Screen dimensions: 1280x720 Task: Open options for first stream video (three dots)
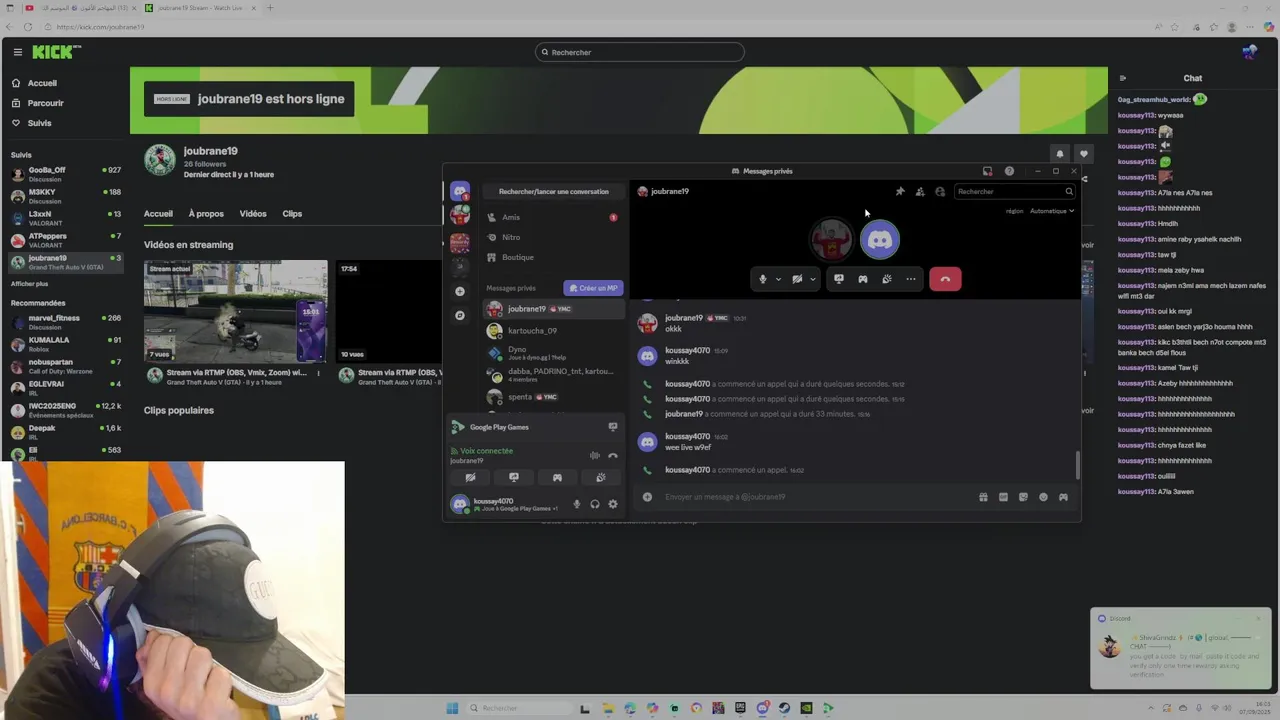coord(319,374)
